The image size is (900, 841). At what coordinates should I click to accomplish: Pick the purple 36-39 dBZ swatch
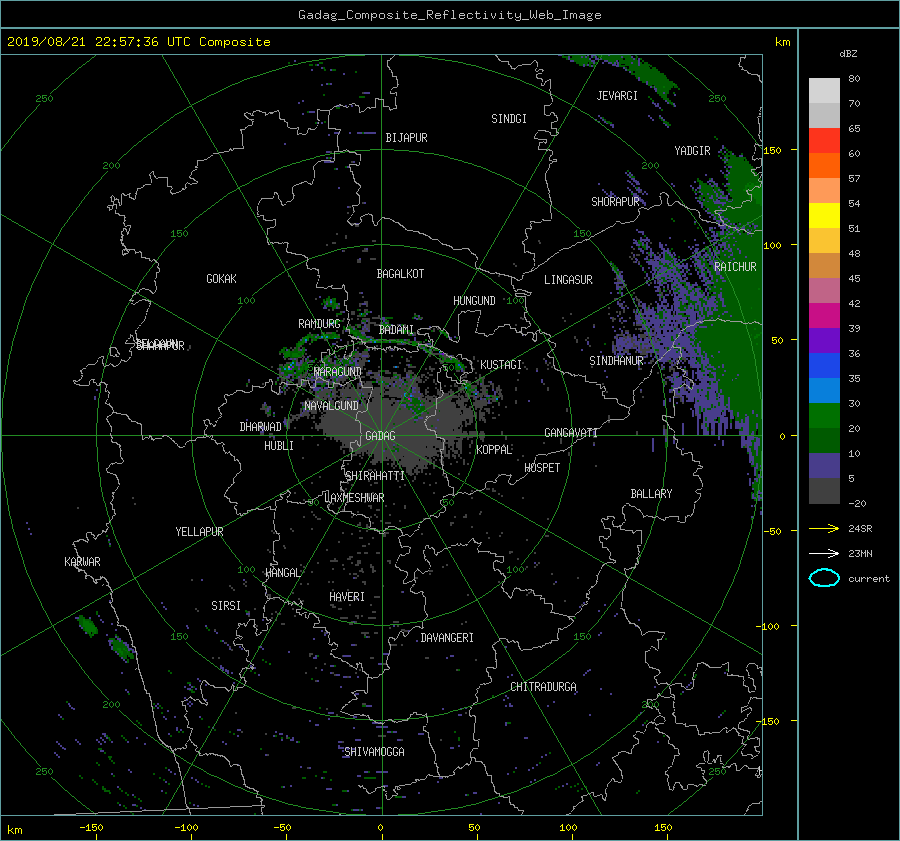824,341
